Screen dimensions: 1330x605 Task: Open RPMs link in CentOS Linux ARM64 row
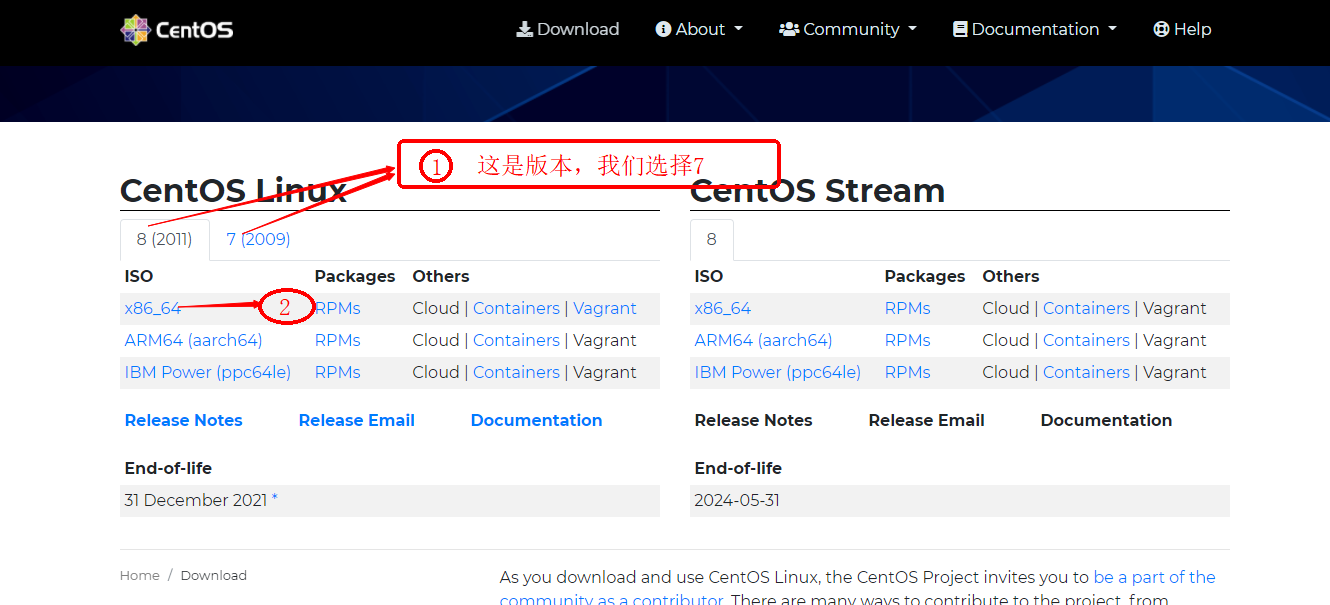pyautogui.click(x=337, y=340)
